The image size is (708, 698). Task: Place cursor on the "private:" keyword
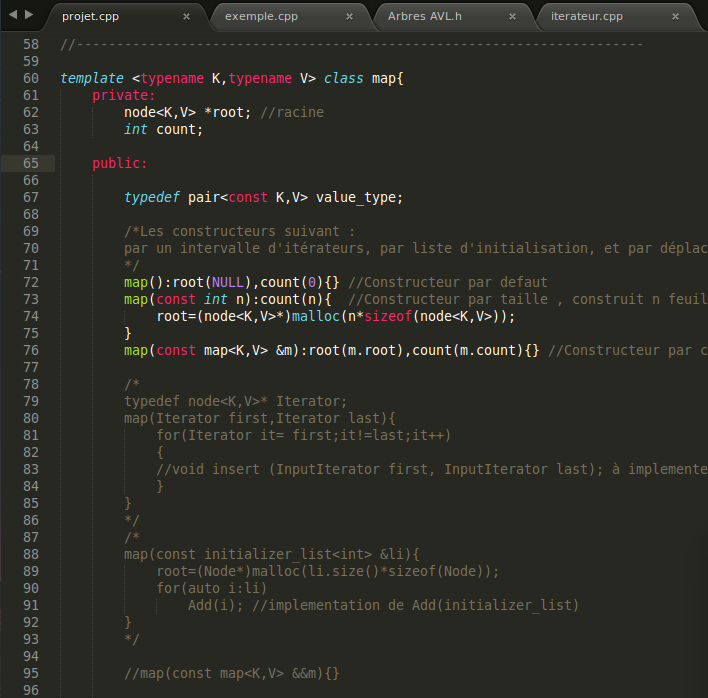click(x=124, y=95)
